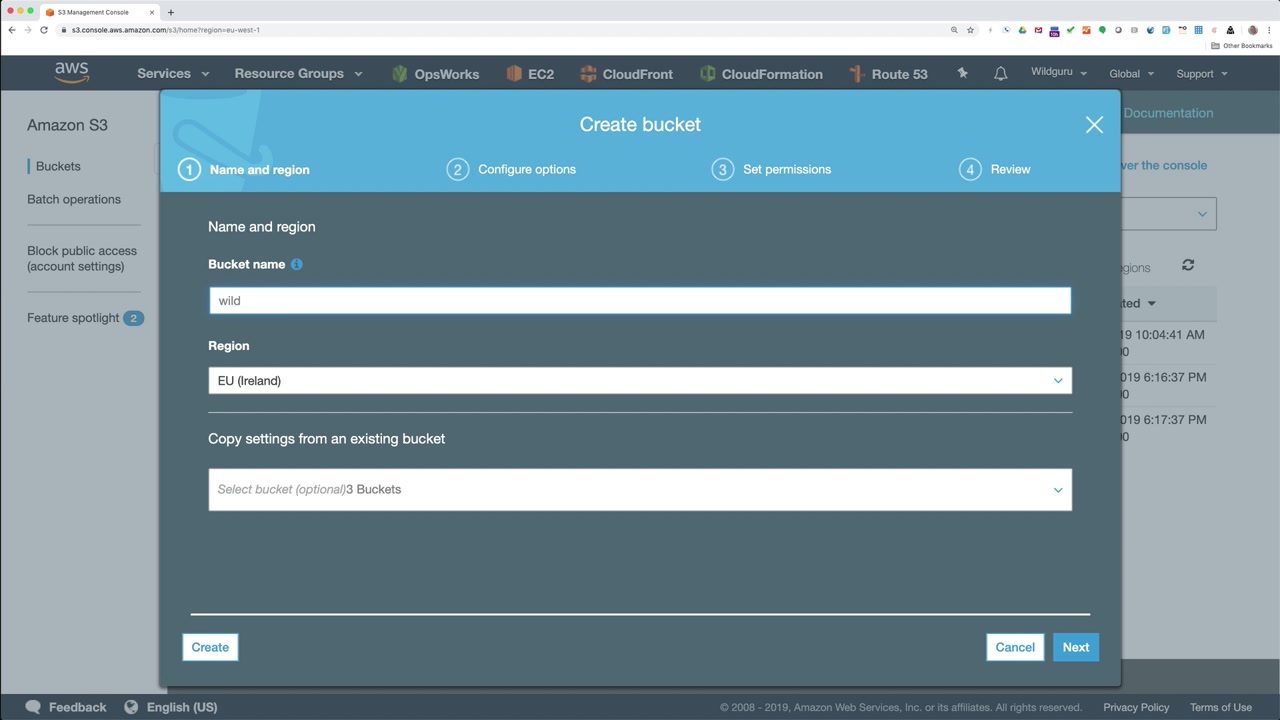Reload the S3 console page
The image size is (1280, 720).
point(44,30)
